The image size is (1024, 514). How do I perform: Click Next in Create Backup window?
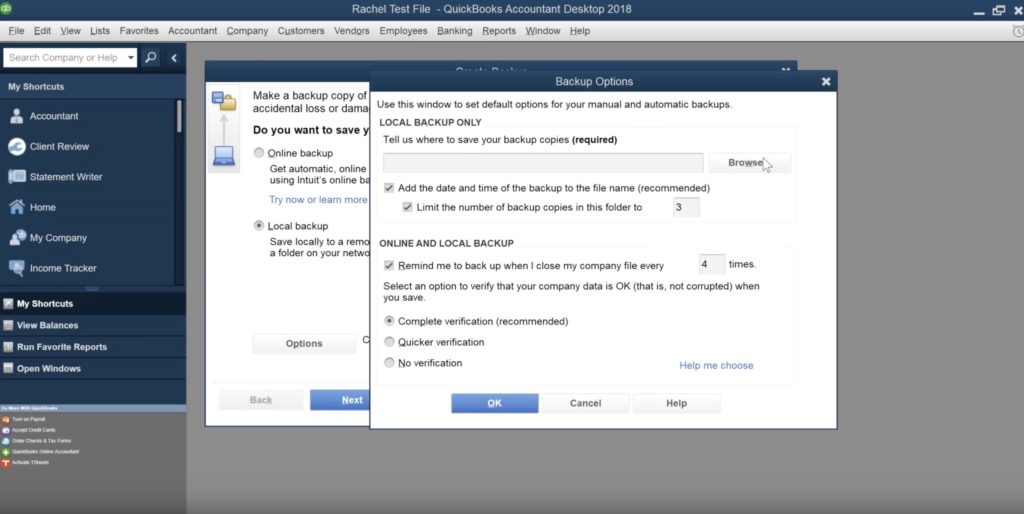pos(340,400)
